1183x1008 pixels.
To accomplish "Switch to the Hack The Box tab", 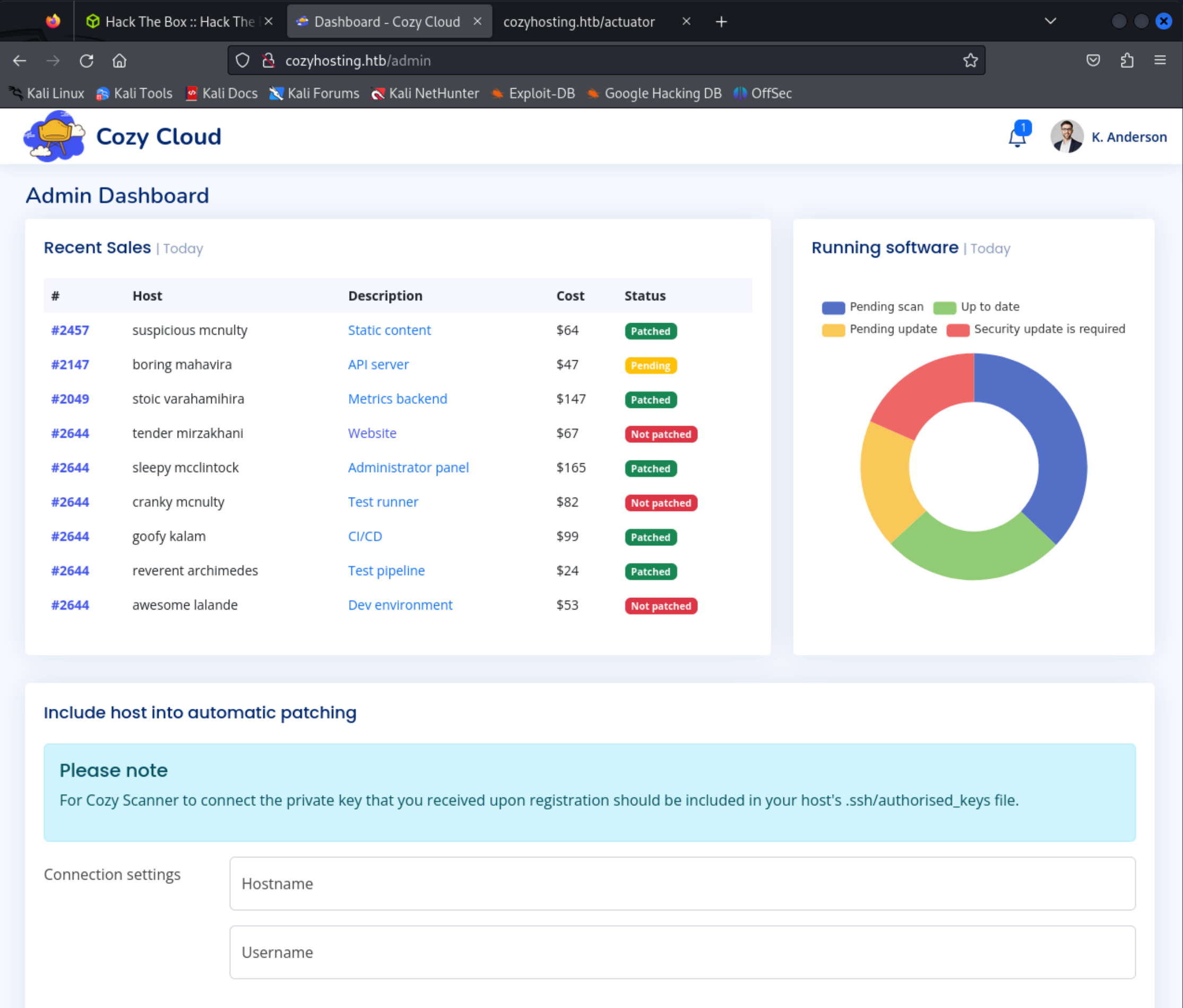I will pos(171,22).
